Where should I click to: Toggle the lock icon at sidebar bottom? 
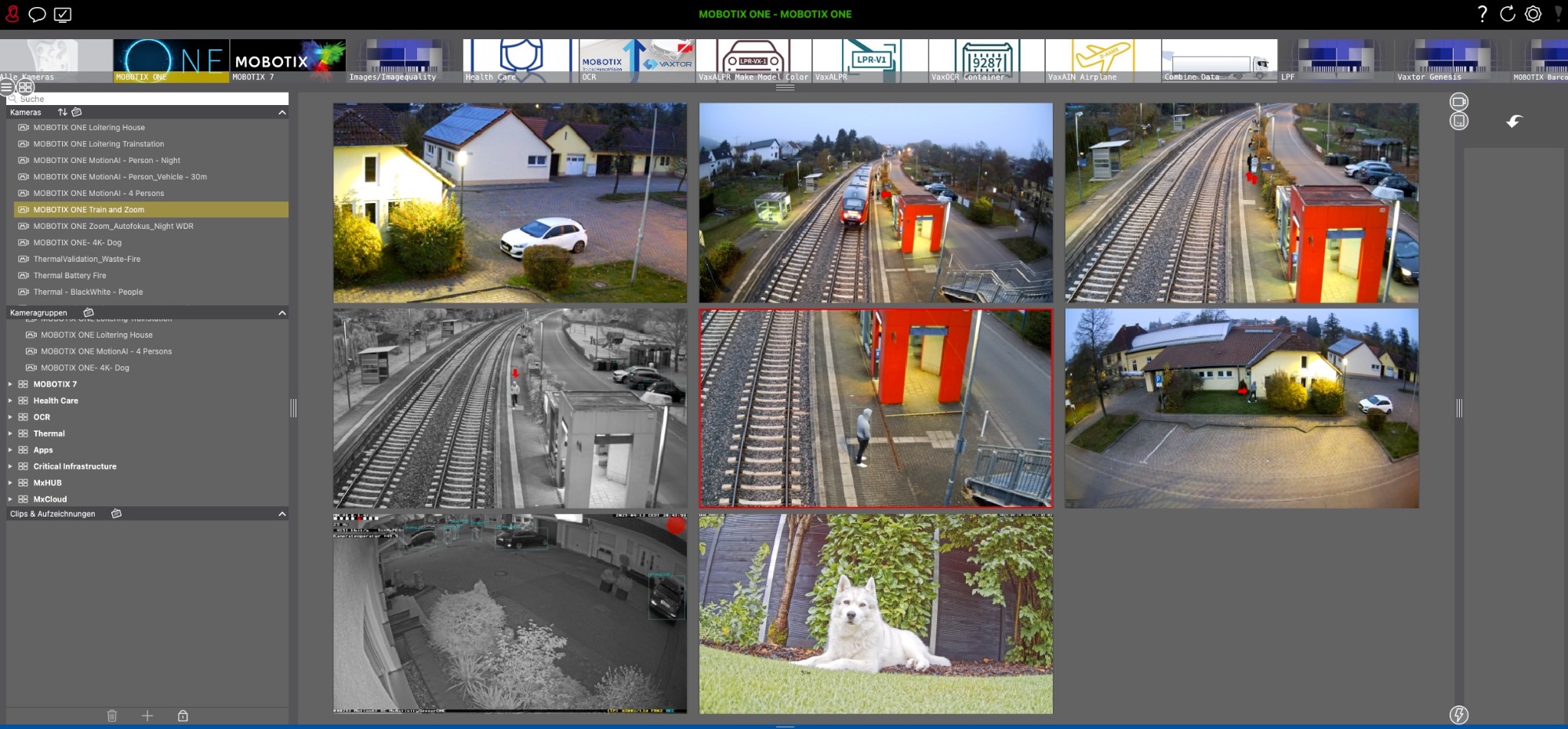pyautogui.click(x=183, y=716)
